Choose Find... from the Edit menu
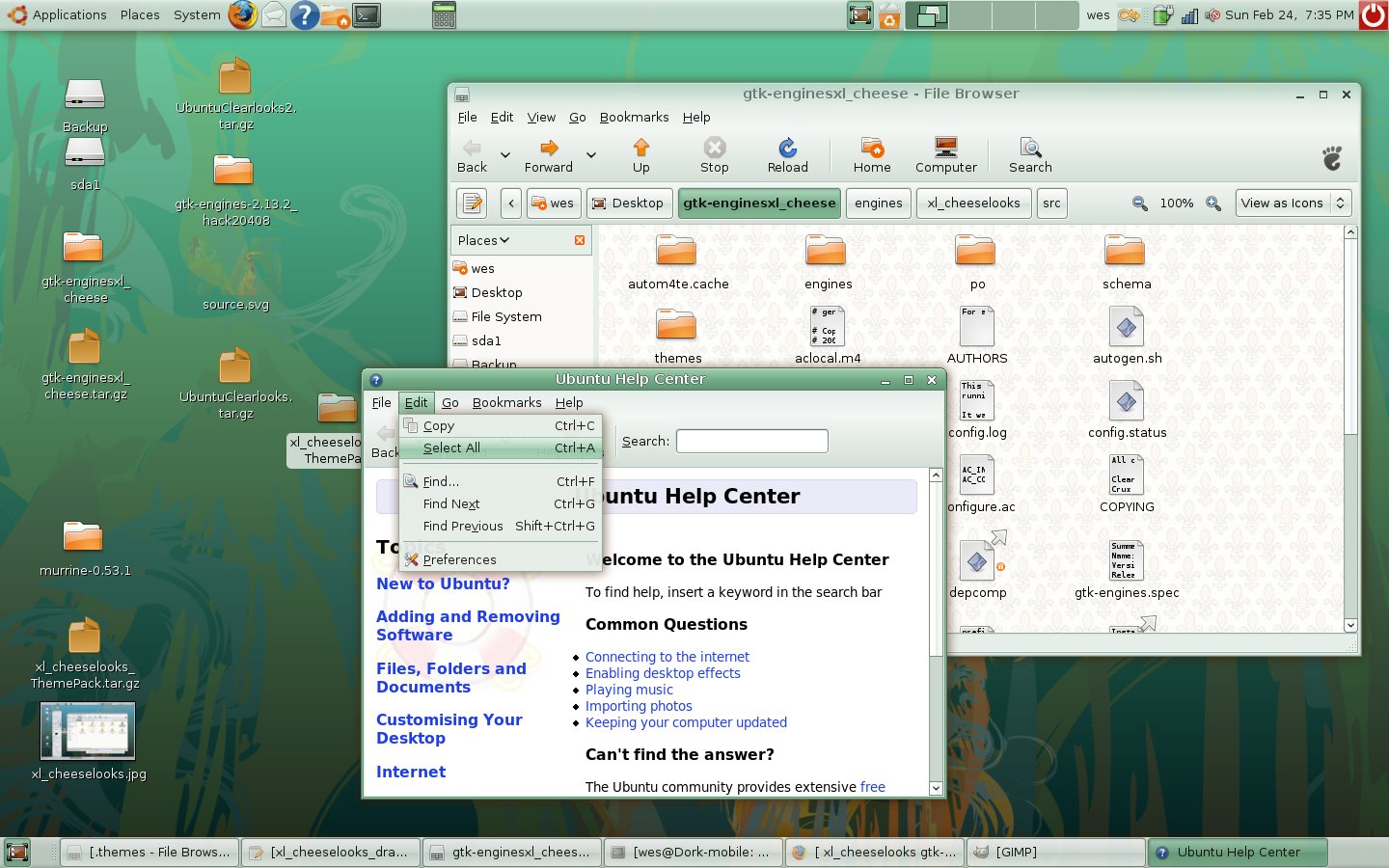The width and height of the screenshot is (1389, 868). [x=501, y=481]
